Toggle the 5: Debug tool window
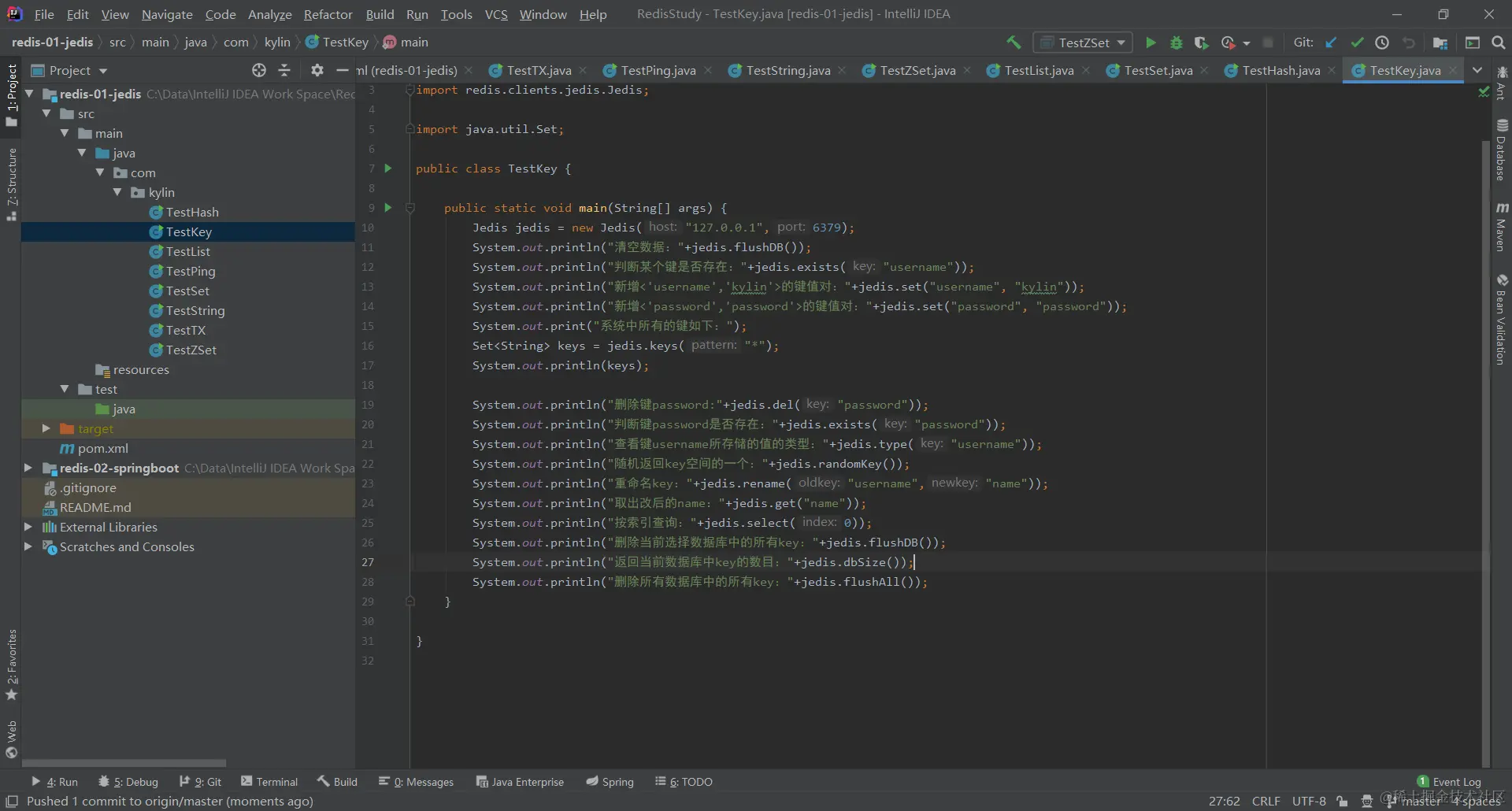This screenshot has width=1512, height=811. pyautogui.click(x=128, y=782)
